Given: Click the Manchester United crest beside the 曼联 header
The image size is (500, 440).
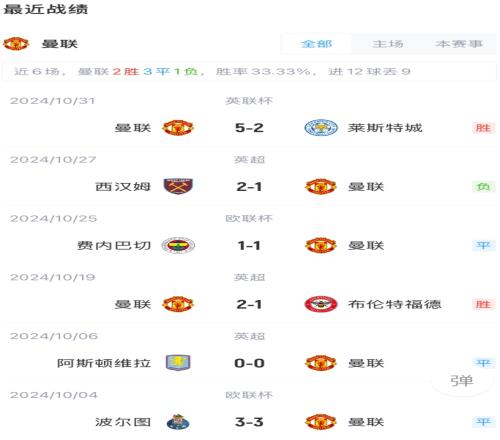Looking at the screenshot, I should [16, 44].
